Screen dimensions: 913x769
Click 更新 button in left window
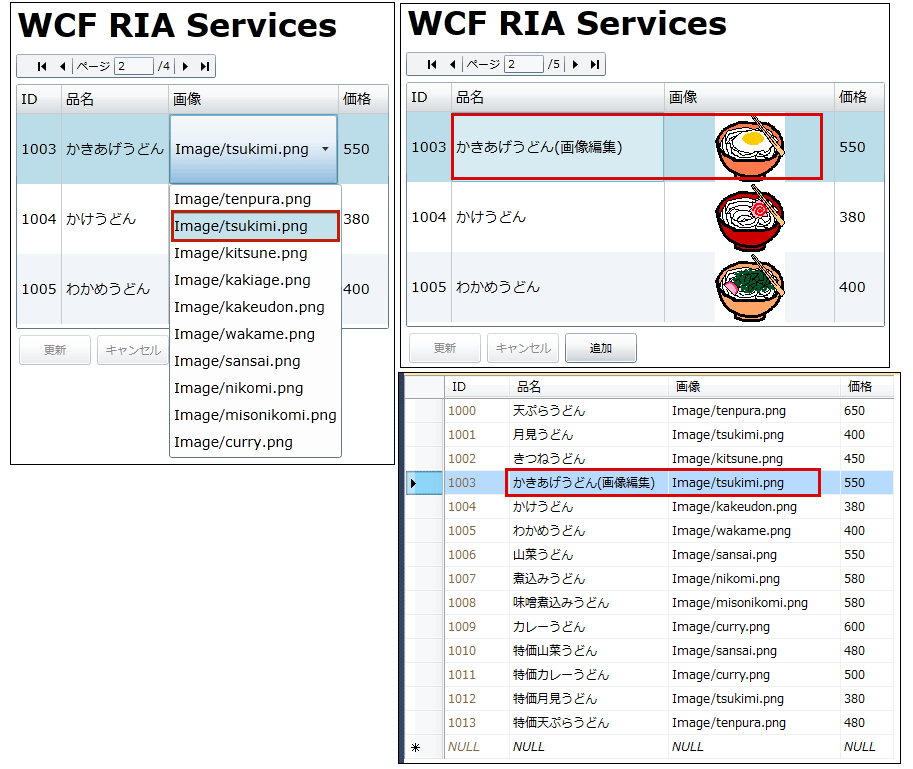[55, 350]
